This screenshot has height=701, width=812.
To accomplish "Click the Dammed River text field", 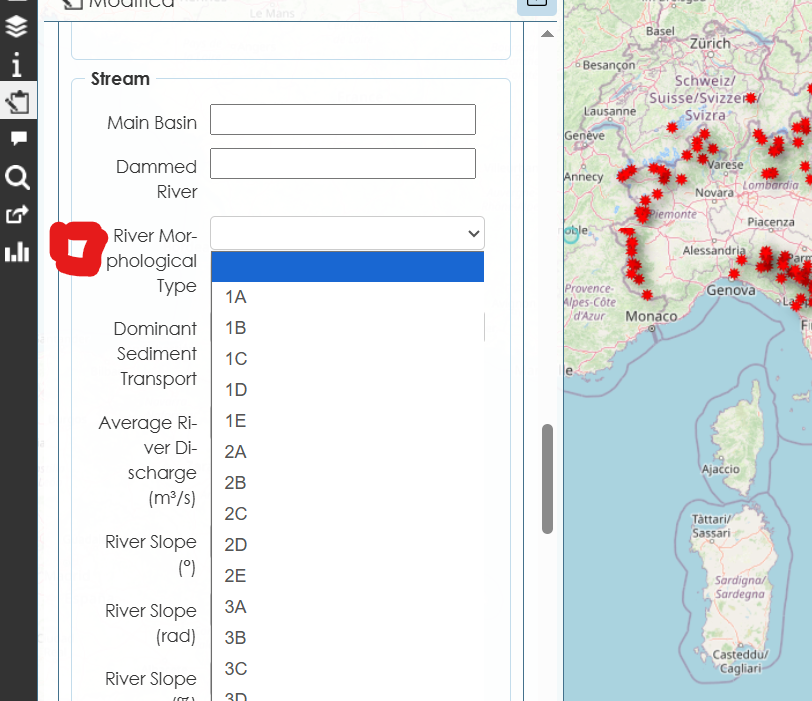I will click(x=342, y=164).
